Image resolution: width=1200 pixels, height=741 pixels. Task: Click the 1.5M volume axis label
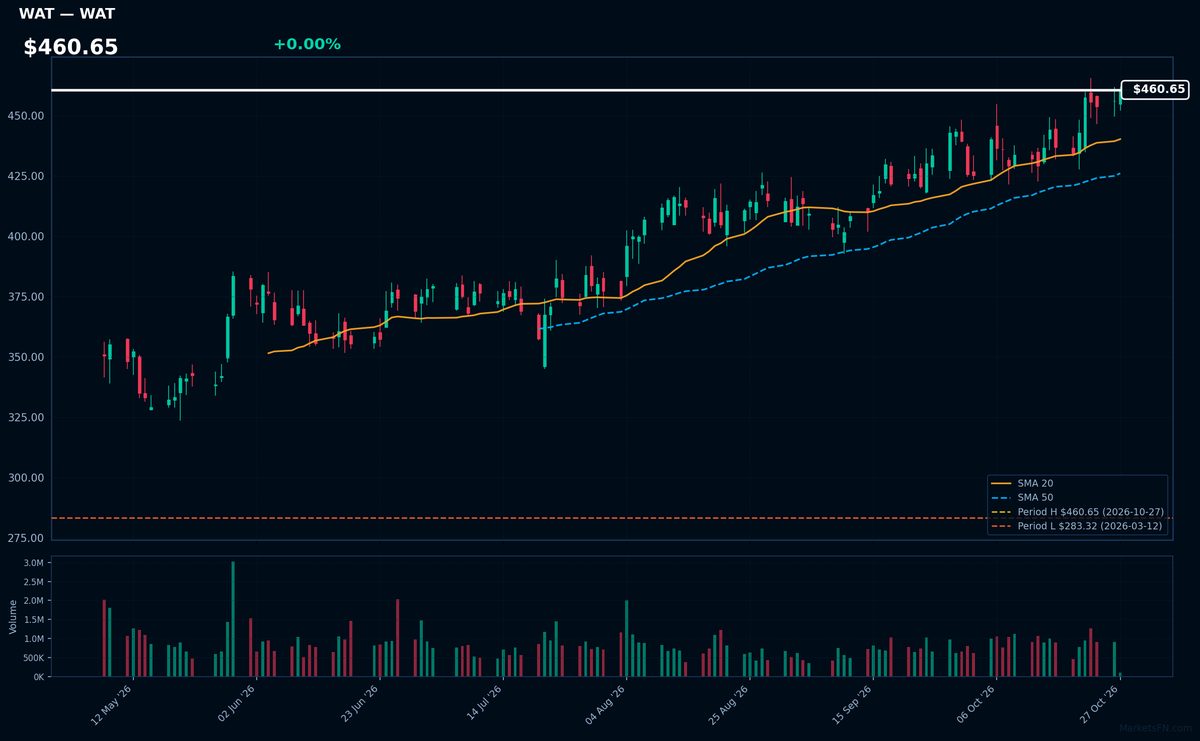[x=33, y=620]
